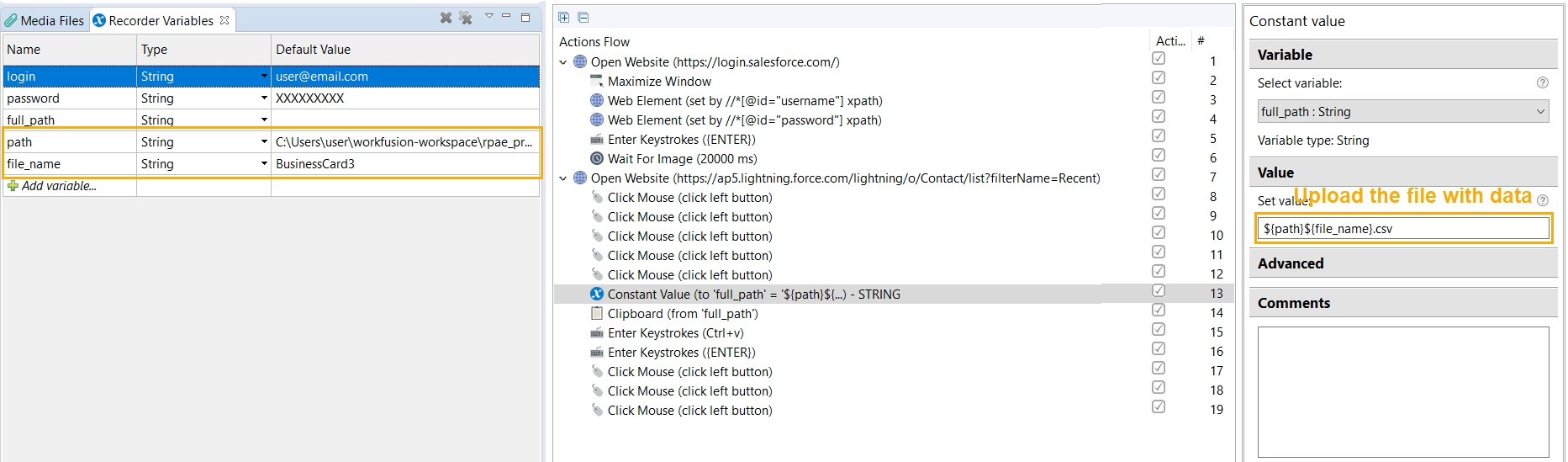Toggle active checkbox for Click Mouse row 18
This screenshot has width=1568, height=462.
pos(1159,387)
